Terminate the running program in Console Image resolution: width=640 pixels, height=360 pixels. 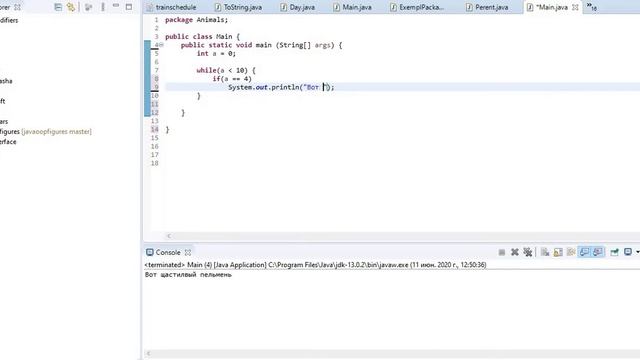pyautogui.click(x=502, y=252)
